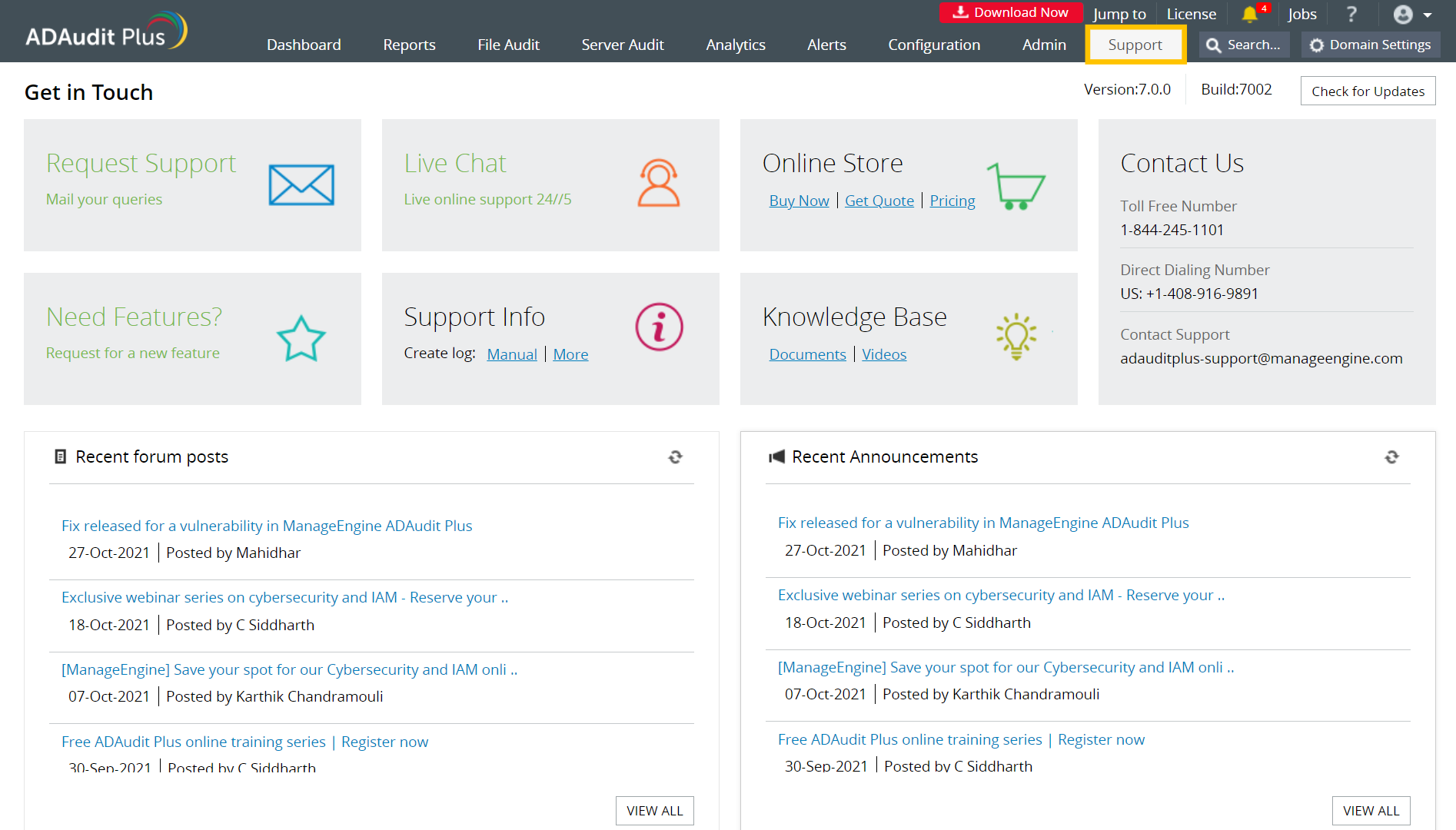This screenshot has width=1456, height=830.
Task: Open the Jump to menu
Action: click(x=1119, y=14)
